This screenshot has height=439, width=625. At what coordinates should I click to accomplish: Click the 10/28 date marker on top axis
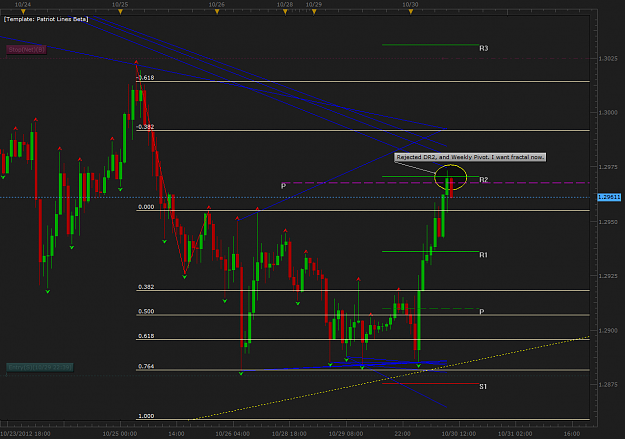pos(285,5)
